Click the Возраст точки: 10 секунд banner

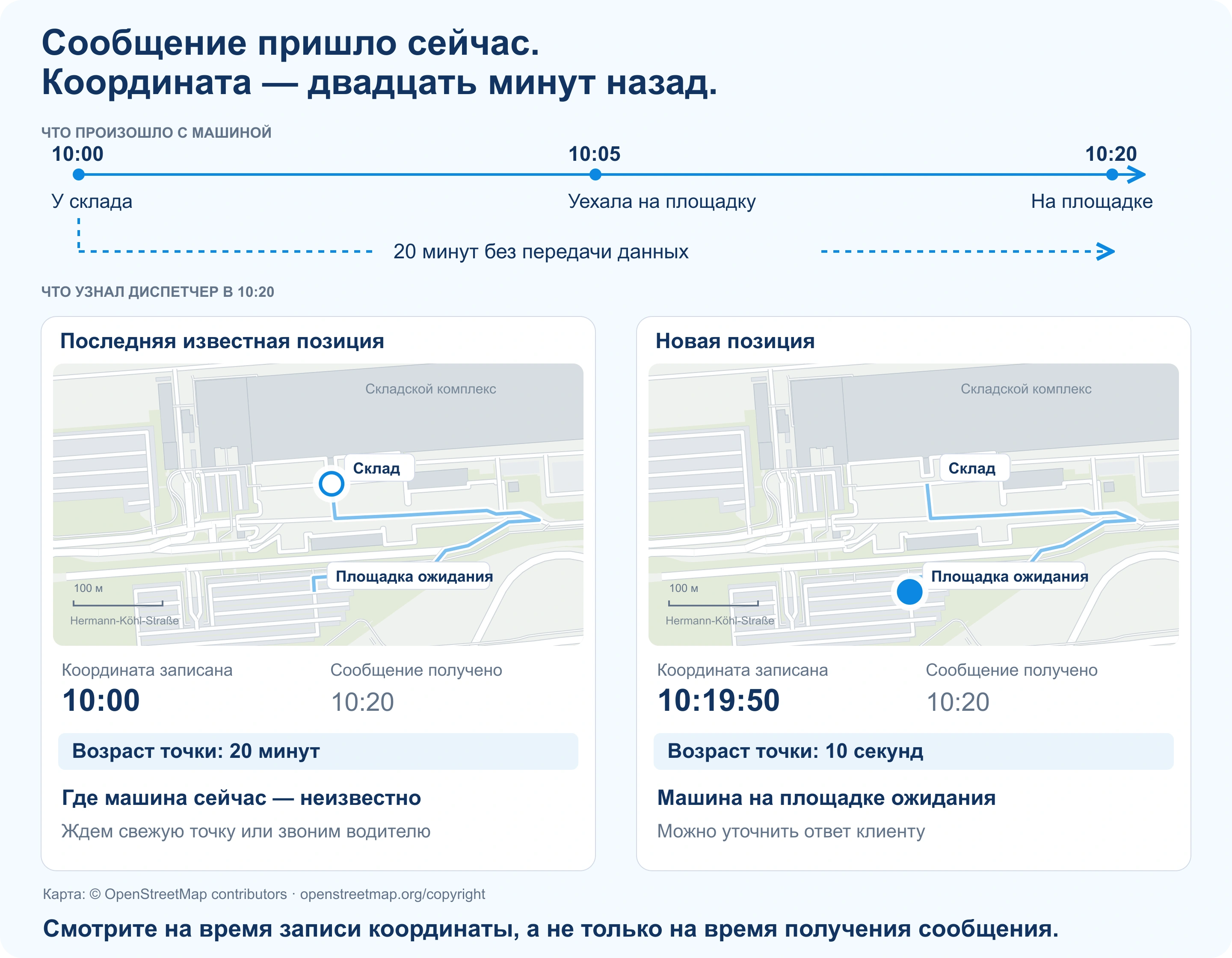pos(913,751)
